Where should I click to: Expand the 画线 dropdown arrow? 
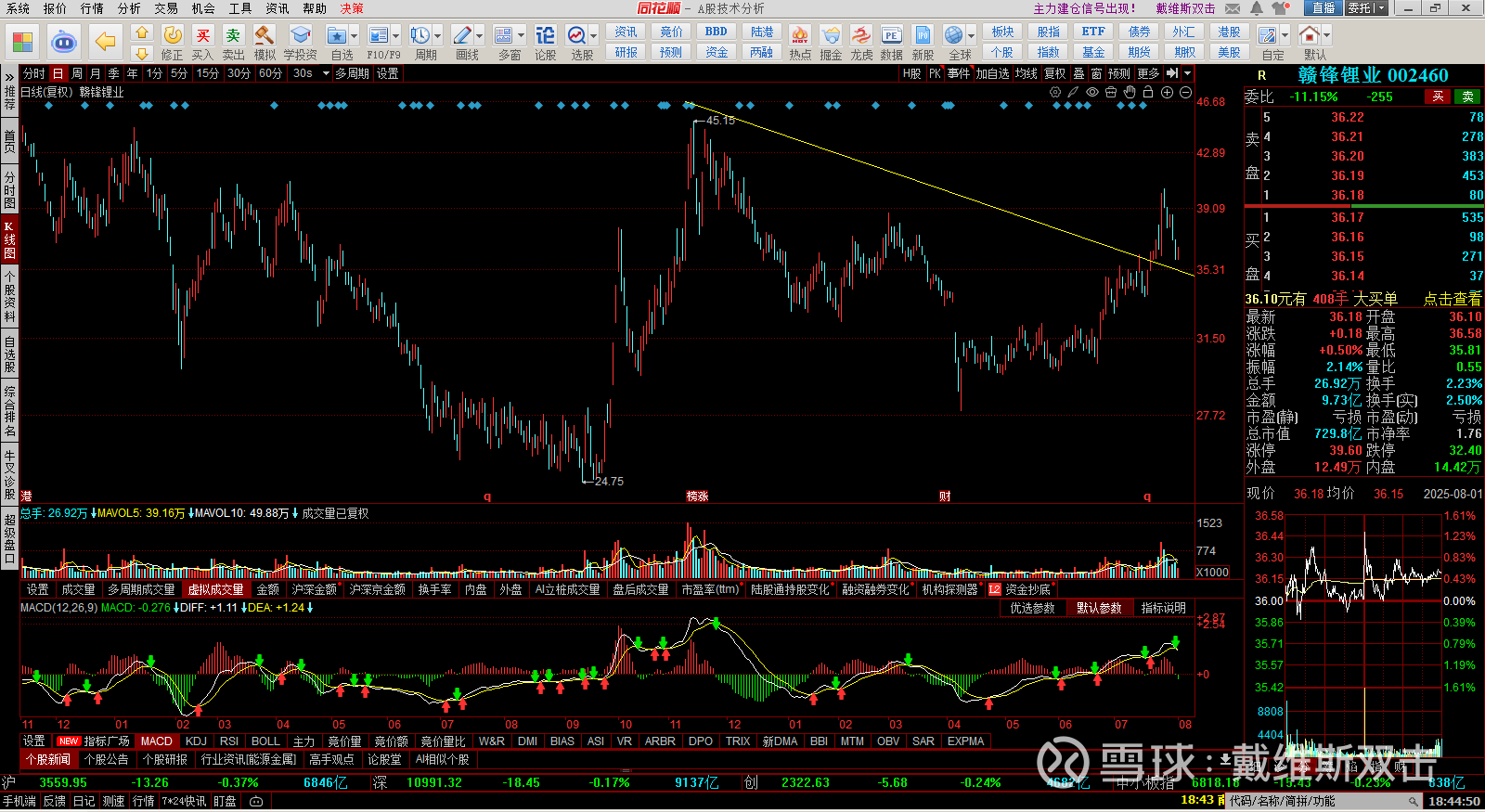click(x=480, y=35)
